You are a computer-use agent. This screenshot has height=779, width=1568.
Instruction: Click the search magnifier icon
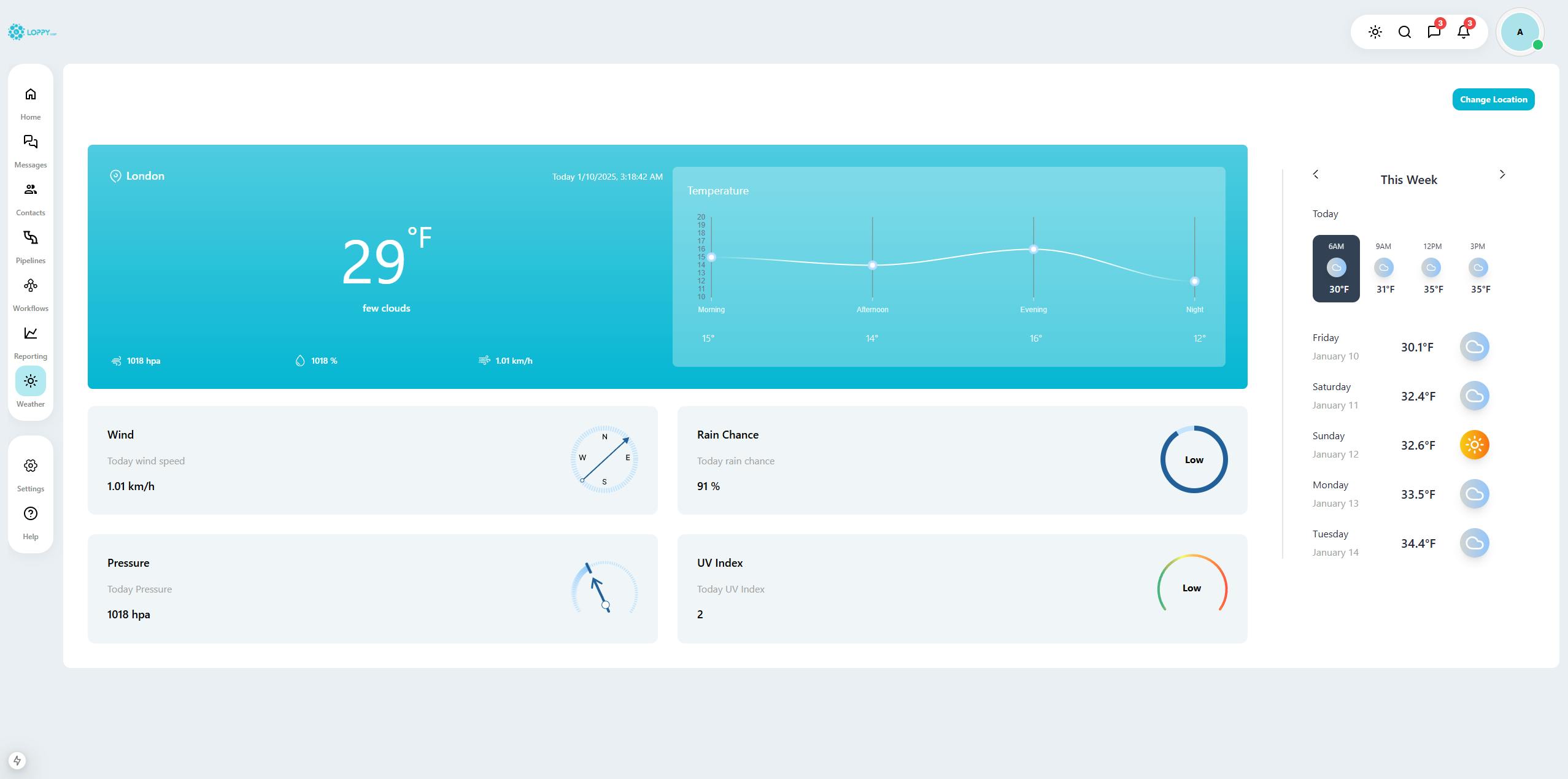[x=1404, y=33]
